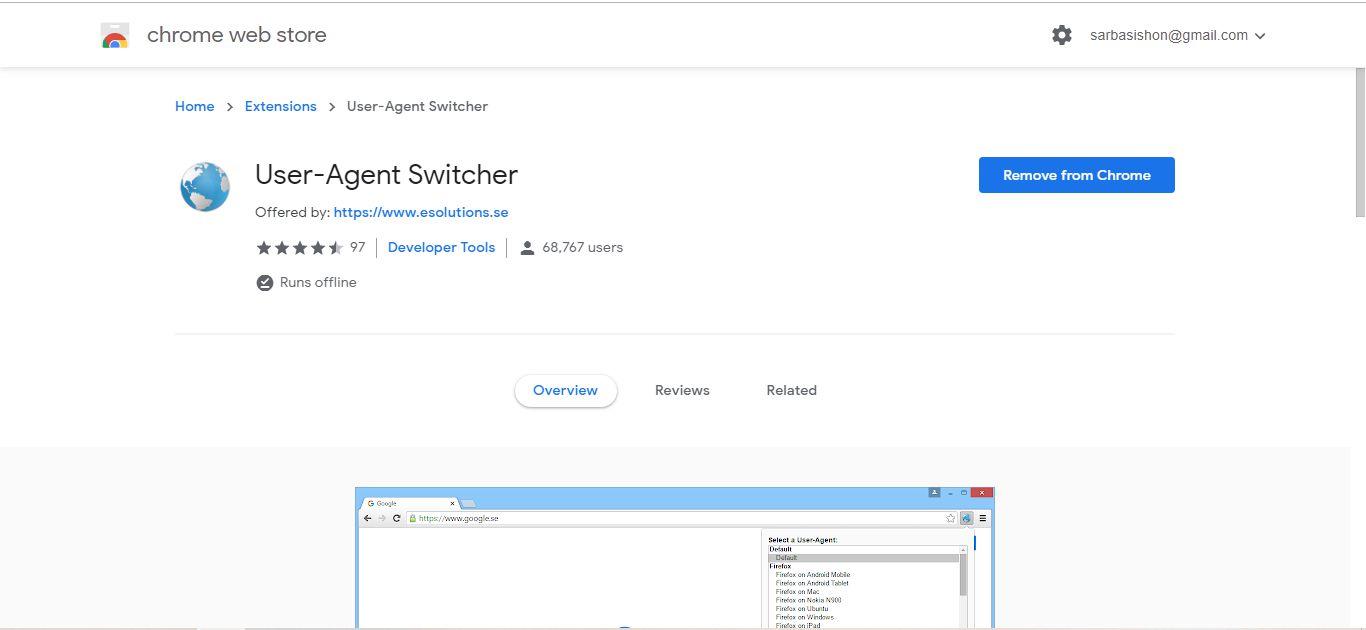Click the User-Agent Switcher globe icon
The width and height of the screenshot is (1366, 630).
tap(205, 187)
